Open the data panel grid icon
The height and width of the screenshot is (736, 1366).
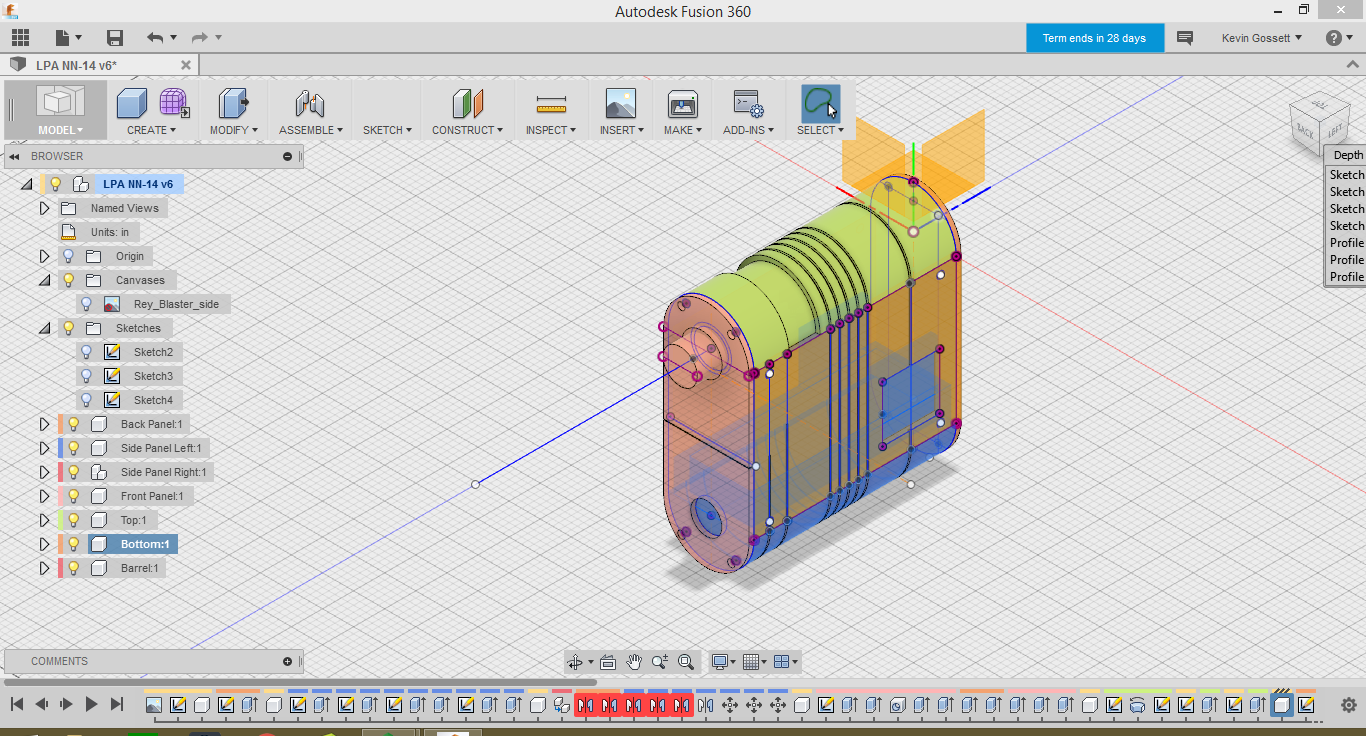(20, 38)
